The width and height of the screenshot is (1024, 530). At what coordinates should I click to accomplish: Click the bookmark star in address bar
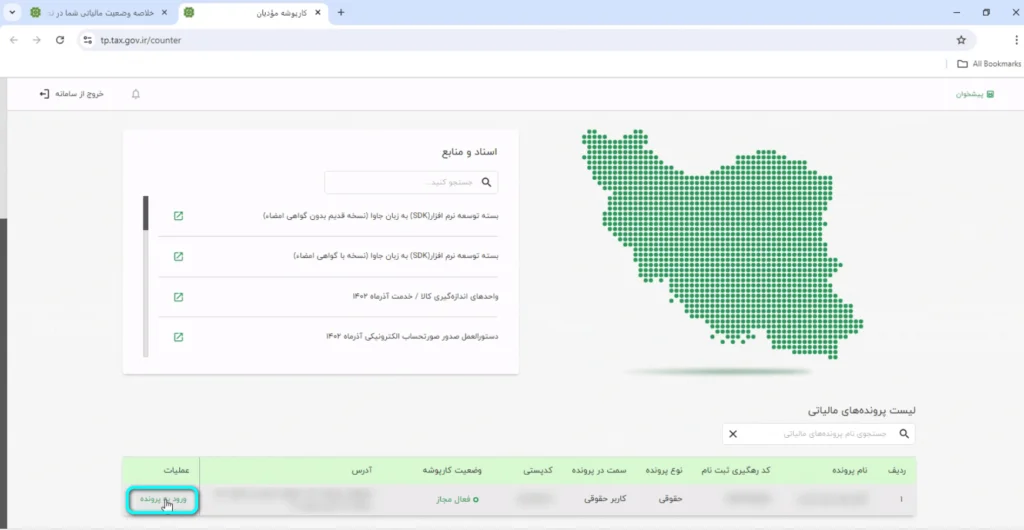point(961,40)
